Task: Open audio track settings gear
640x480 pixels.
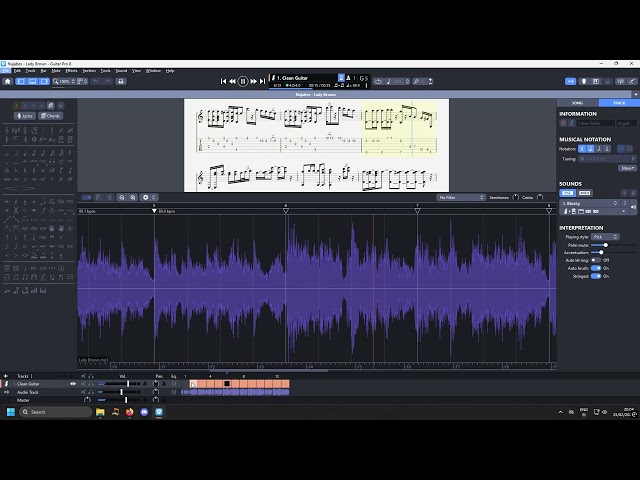Action: 148,197
